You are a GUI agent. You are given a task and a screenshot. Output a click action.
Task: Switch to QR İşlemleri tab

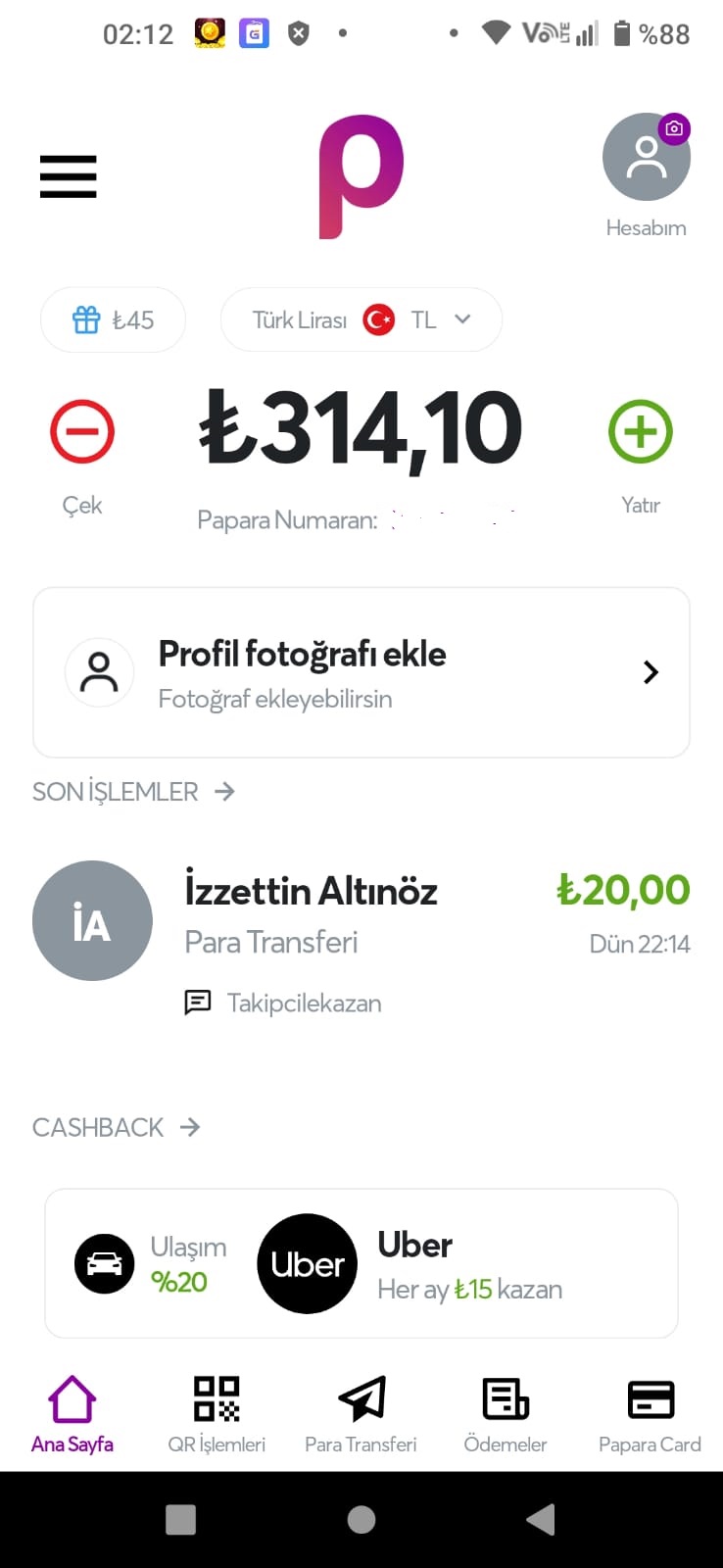[217, 1415]
